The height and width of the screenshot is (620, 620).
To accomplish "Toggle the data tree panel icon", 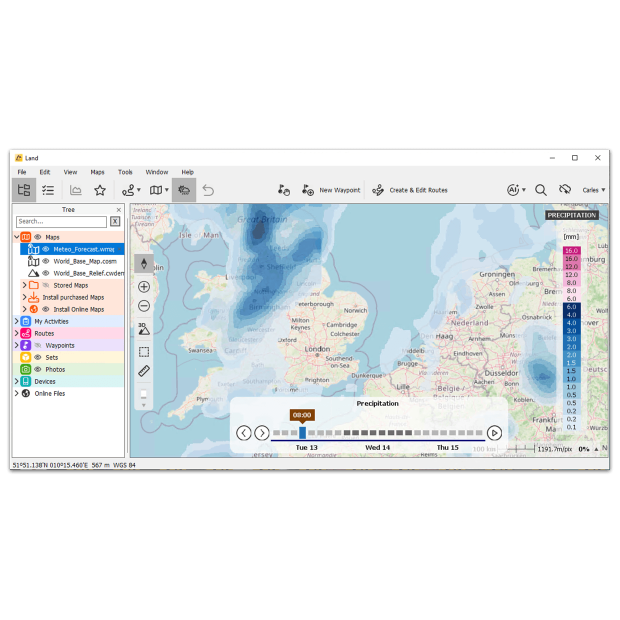I will pos(24,190).
